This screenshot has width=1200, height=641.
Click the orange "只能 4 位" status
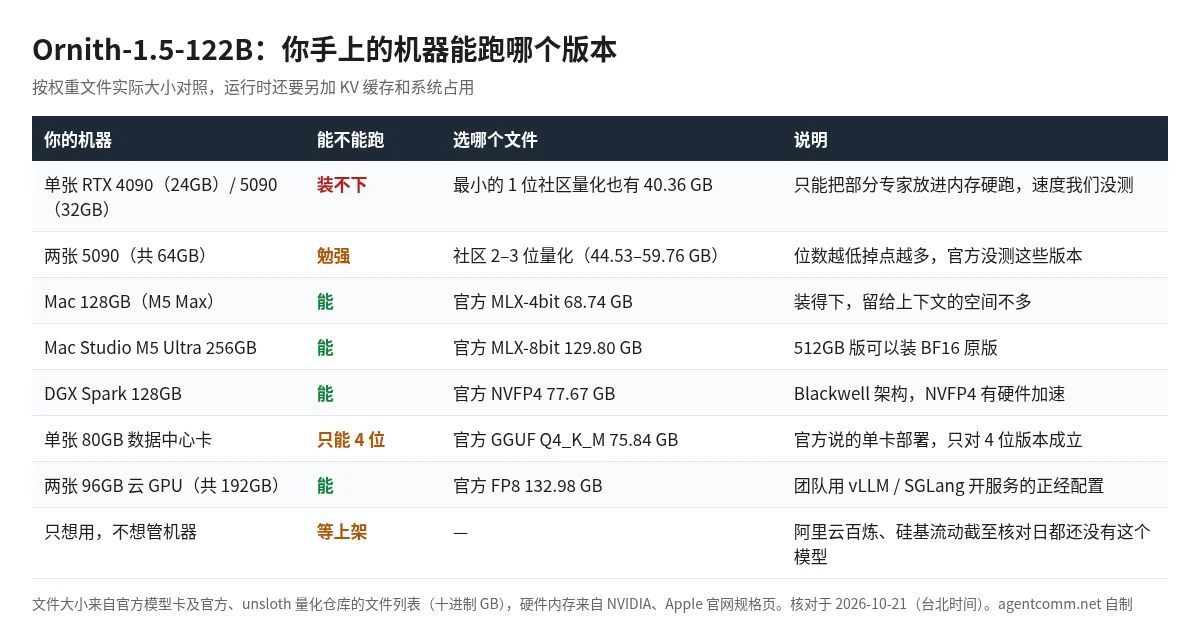351,439
